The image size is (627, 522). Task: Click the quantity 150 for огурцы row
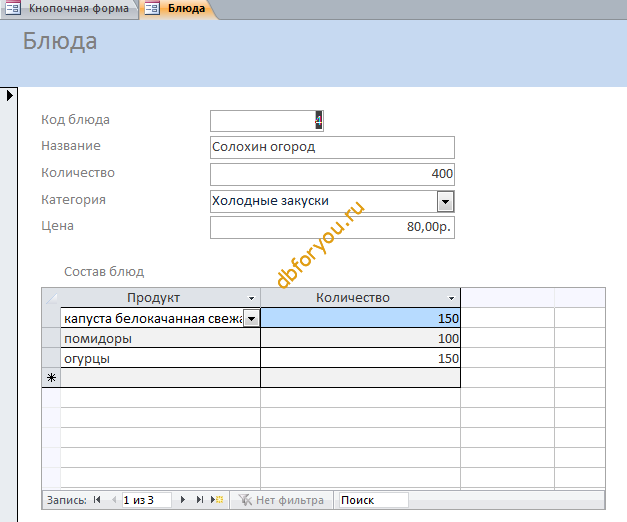coord(360,358)
